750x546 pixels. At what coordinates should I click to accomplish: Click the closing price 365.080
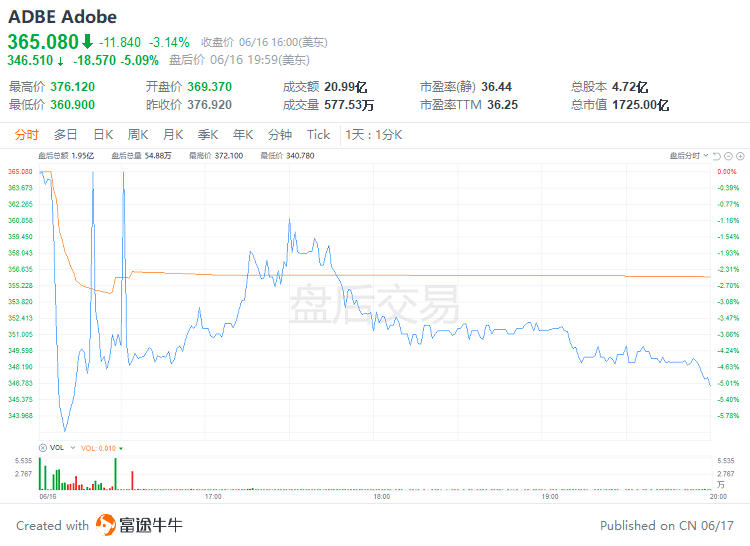tap(43, 42)
